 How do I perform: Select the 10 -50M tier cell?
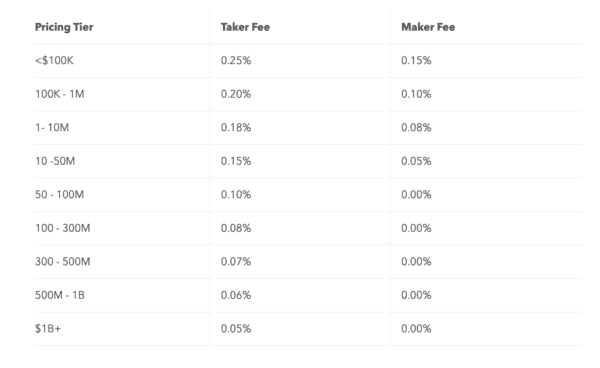pyautogui.click(x=55, y=161)
